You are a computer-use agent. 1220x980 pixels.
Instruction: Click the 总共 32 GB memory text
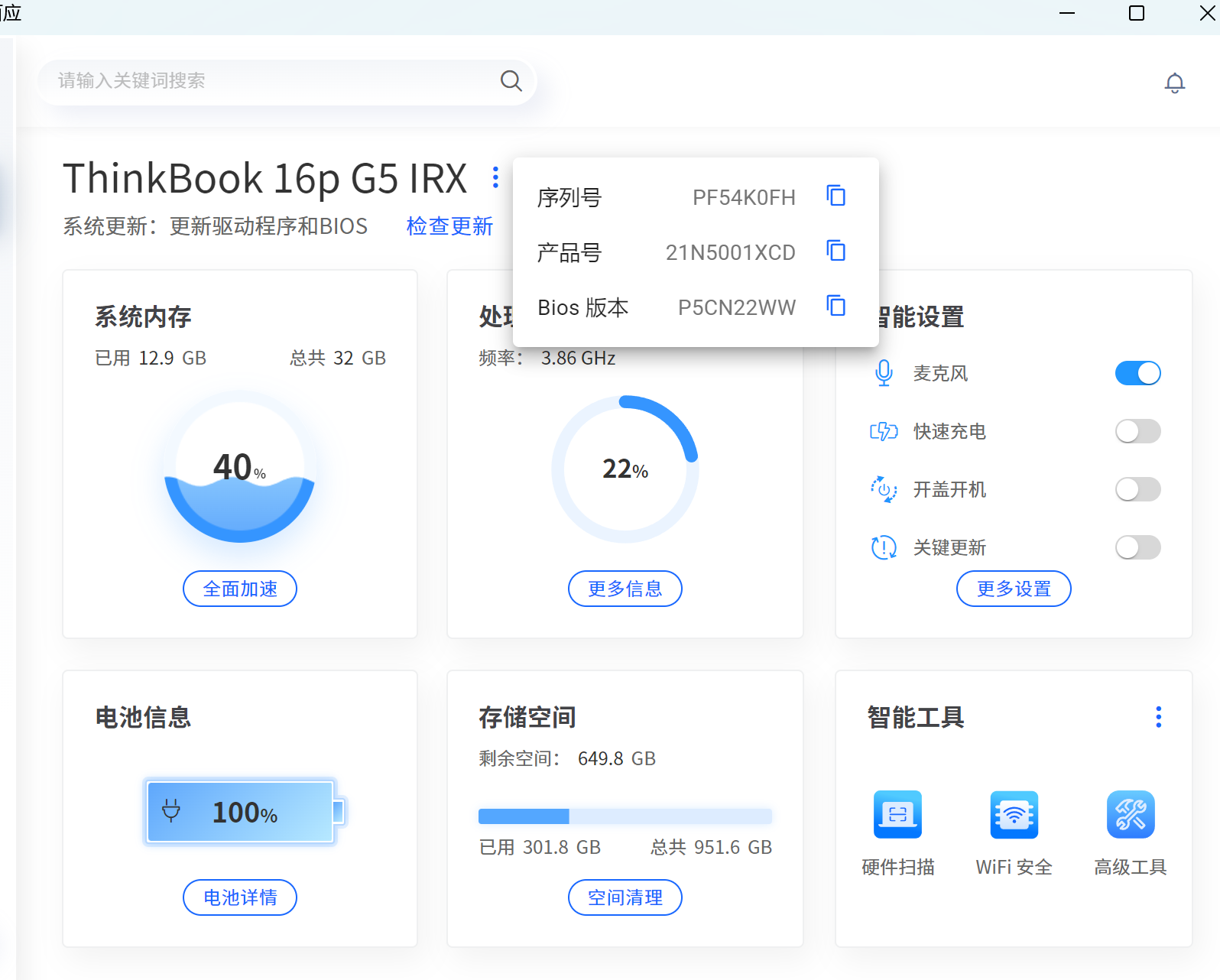coord(338,358)
